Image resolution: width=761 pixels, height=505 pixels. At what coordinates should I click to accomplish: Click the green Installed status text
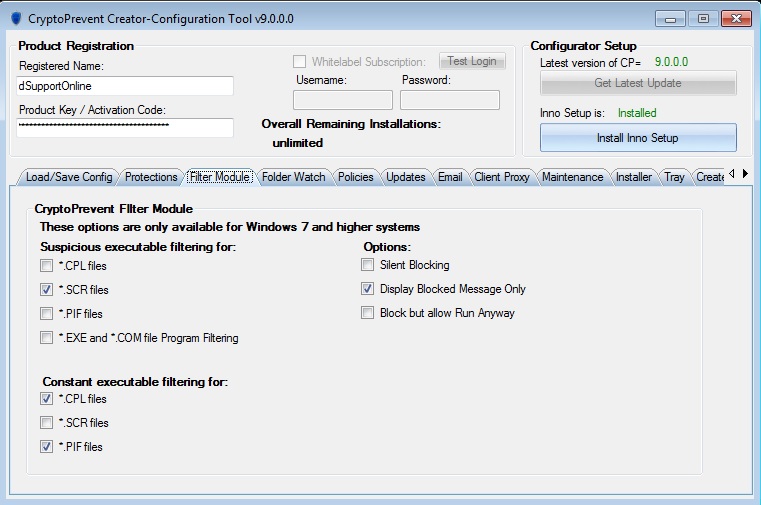point(637,113)
